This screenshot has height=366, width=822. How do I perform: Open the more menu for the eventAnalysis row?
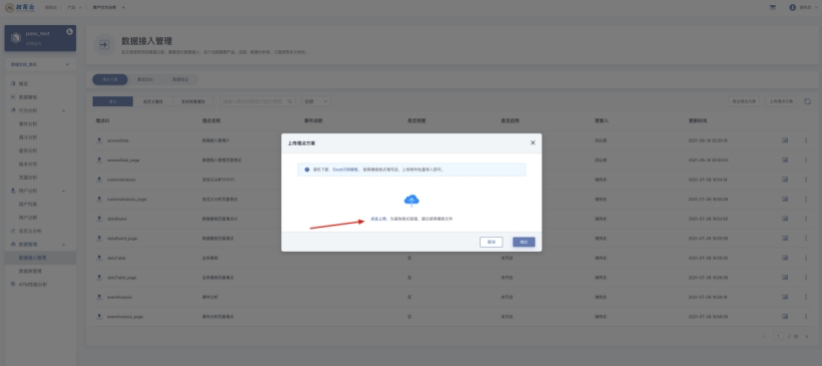(806, 297)
